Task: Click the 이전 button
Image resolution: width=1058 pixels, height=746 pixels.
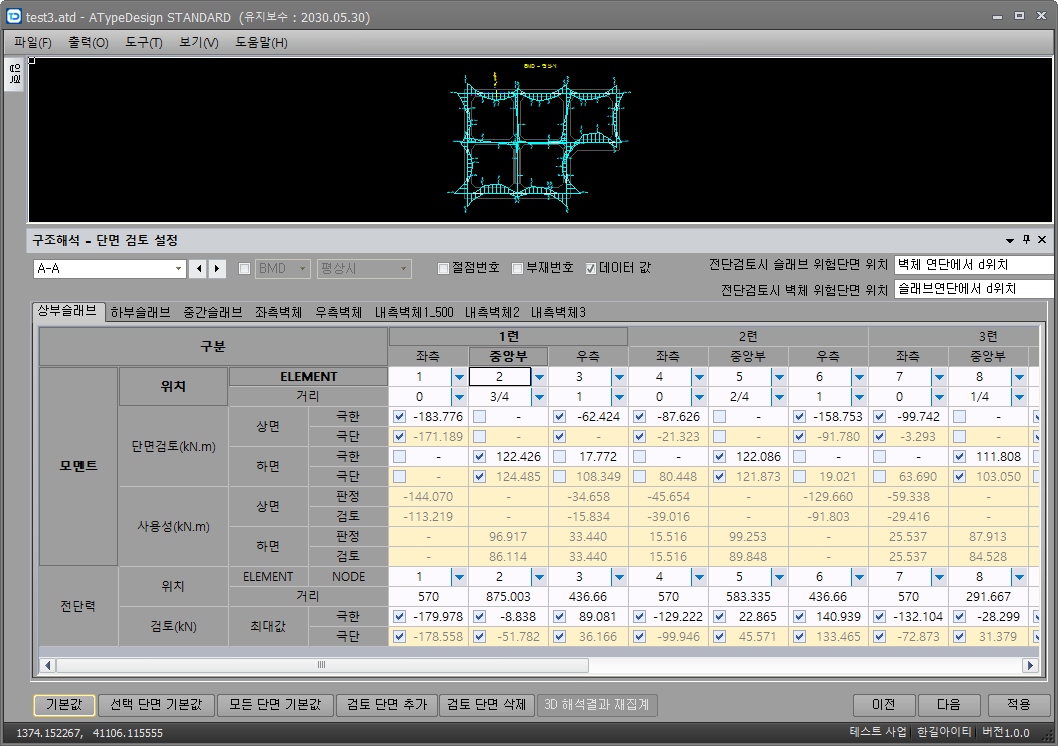Action: 884,705
